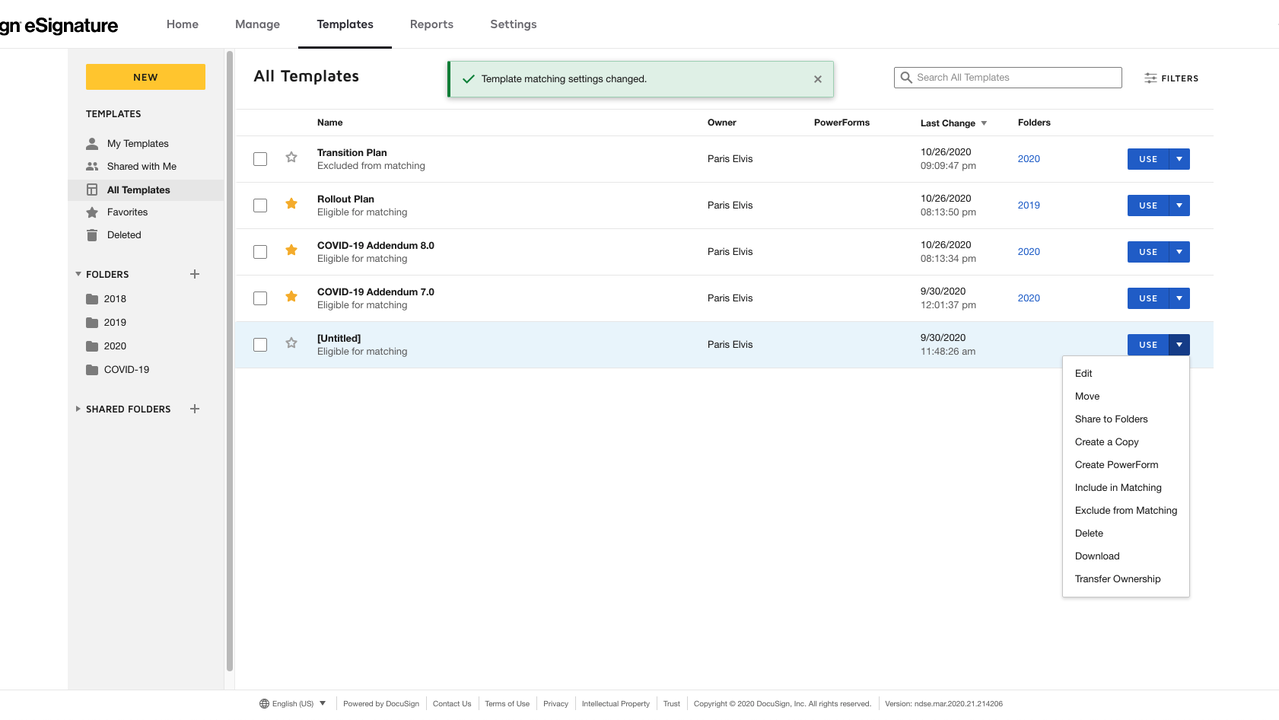1279x720 pixels.
Task: Expand the Shared Folders section
Action: pyautogui.click(x=78, y=409)
